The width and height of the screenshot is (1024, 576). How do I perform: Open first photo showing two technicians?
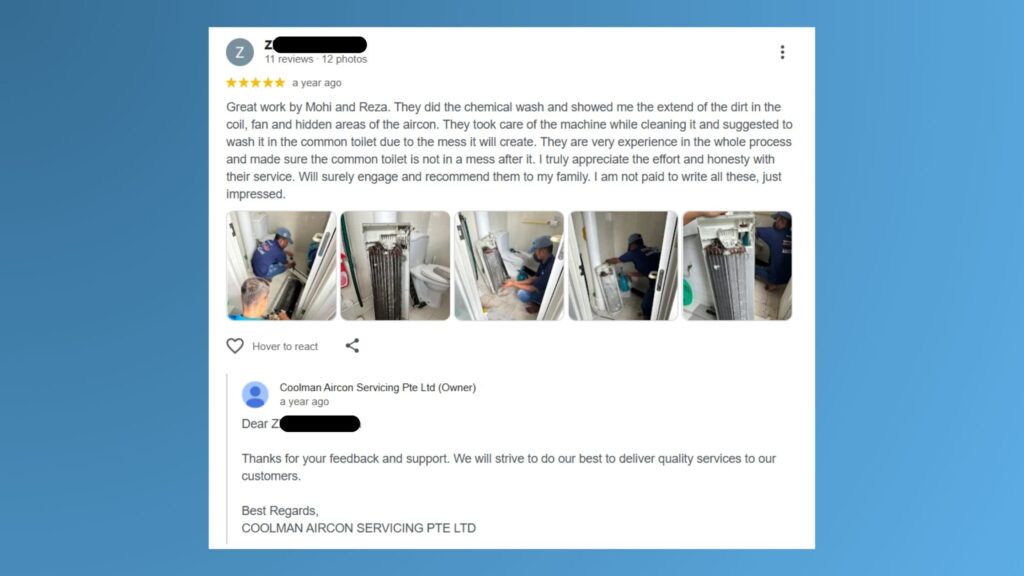(x=281, y=266)
